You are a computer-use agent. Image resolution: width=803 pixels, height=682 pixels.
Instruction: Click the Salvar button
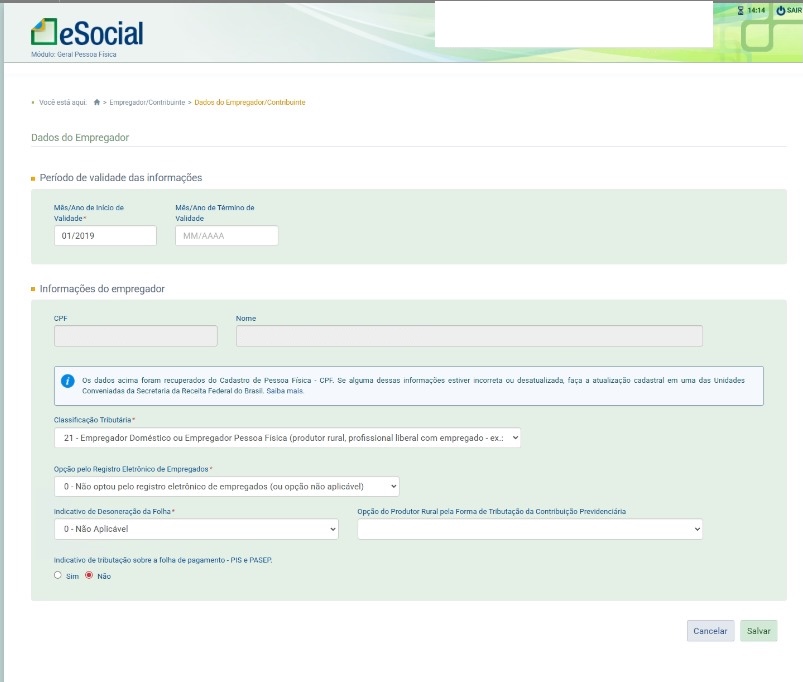758,631
